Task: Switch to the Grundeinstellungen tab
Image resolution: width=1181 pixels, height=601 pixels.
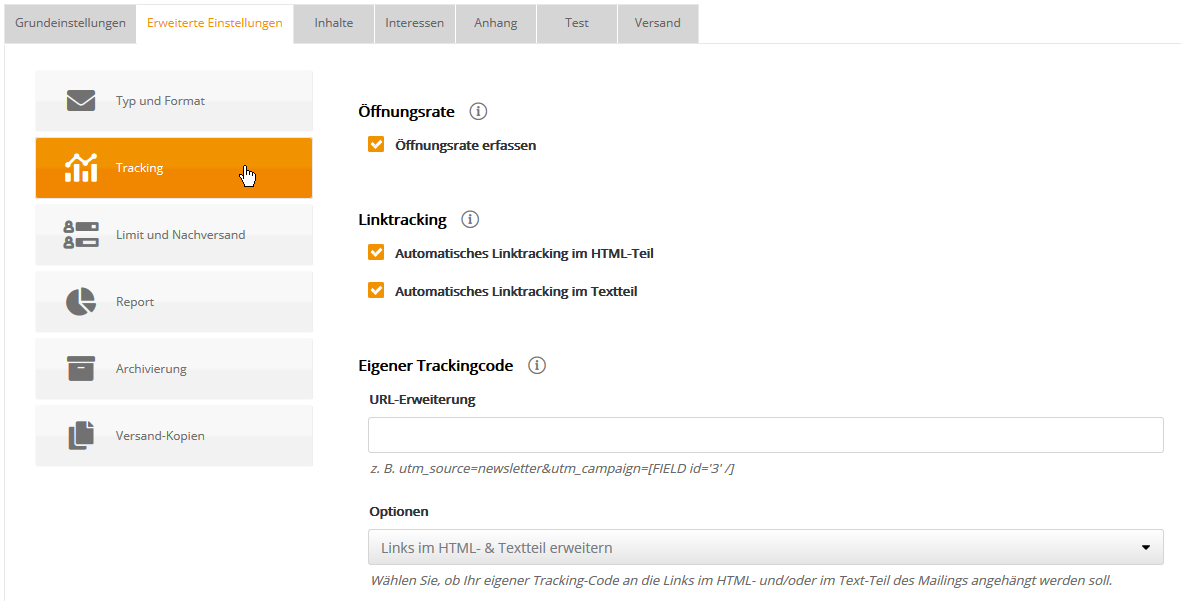Action: pos(70,23)
